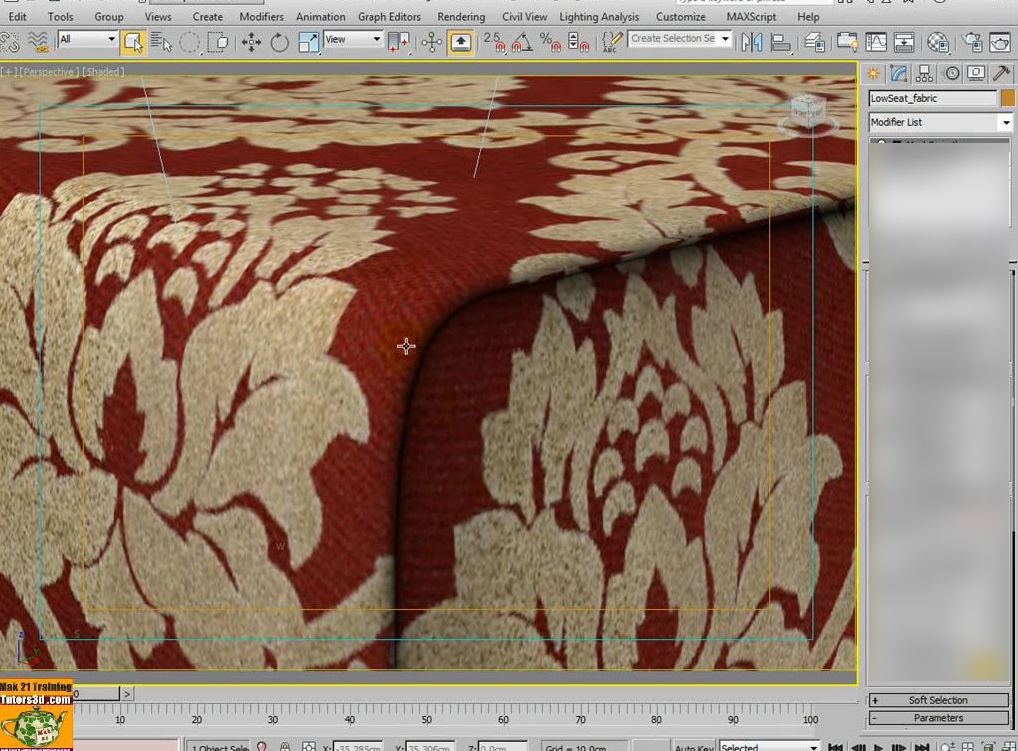Open the Curve Editor icon
Screen dimensions: 1018x751
click(x=876, y=43)
